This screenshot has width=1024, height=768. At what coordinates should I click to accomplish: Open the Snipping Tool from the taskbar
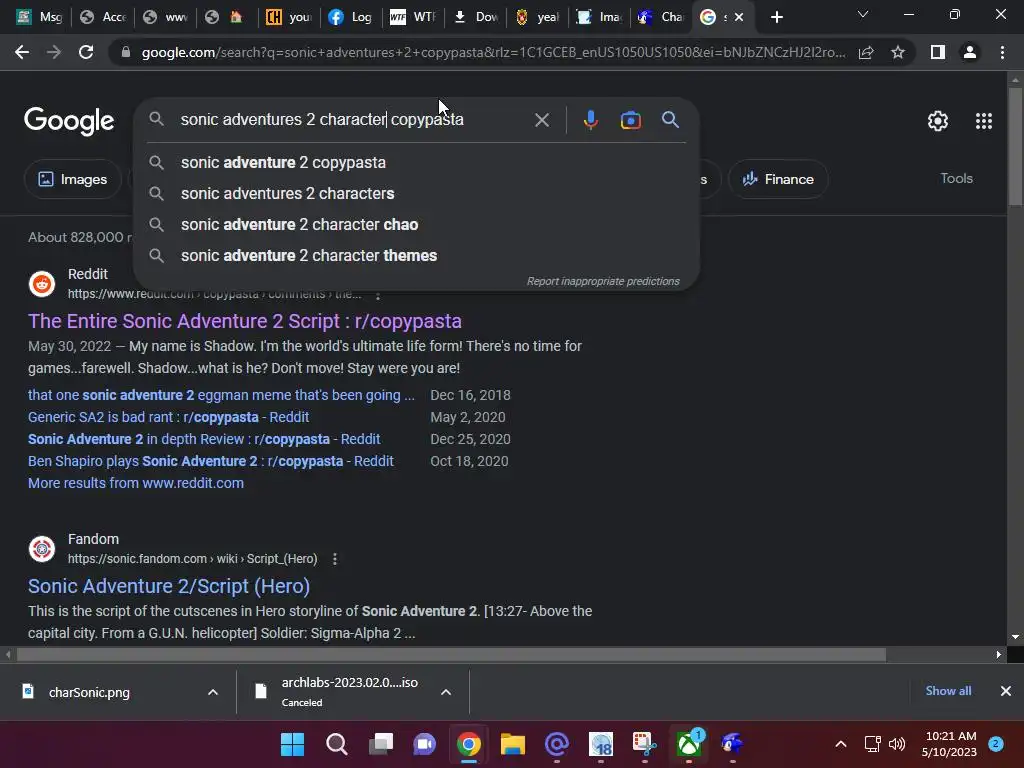645,744
